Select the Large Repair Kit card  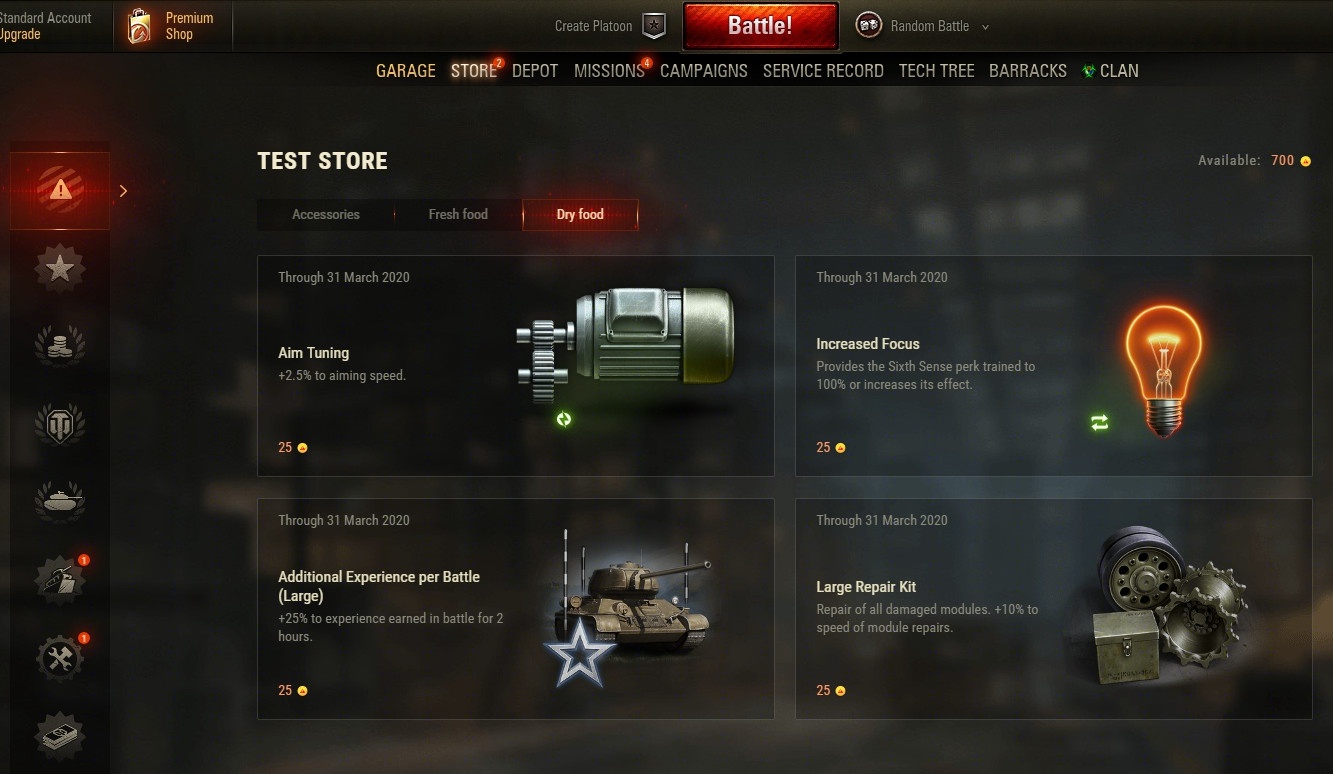[x=1054, y=609]
